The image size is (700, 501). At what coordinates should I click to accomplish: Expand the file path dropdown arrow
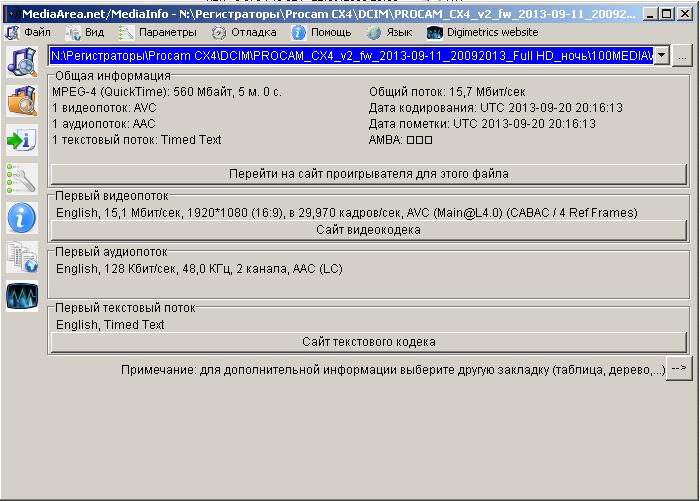click(660, 56)
